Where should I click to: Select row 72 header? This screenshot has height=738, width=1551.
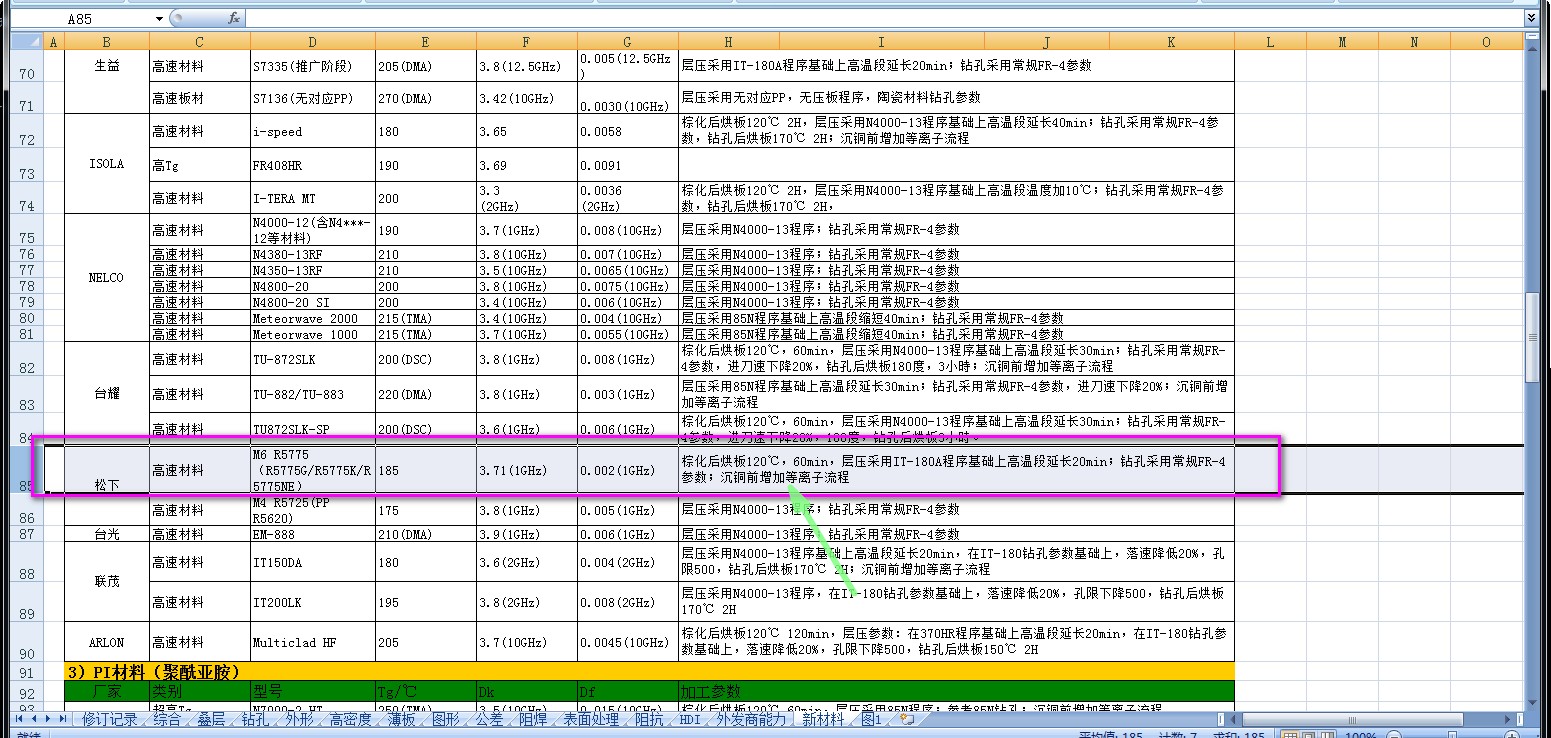(27, 131)
